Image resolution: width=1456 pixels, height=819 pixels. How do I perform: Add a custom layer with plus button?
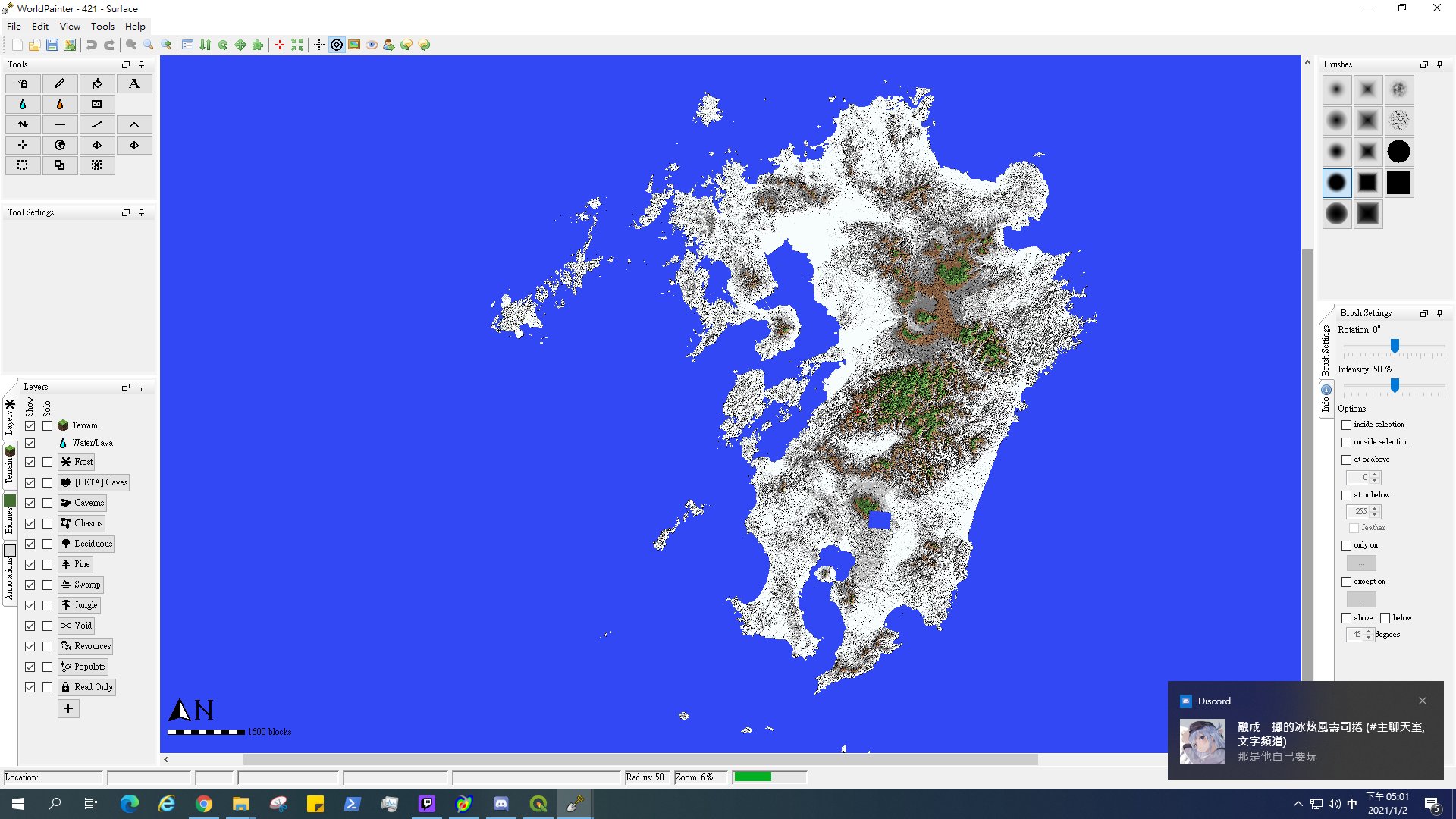[x=68, y=708]
